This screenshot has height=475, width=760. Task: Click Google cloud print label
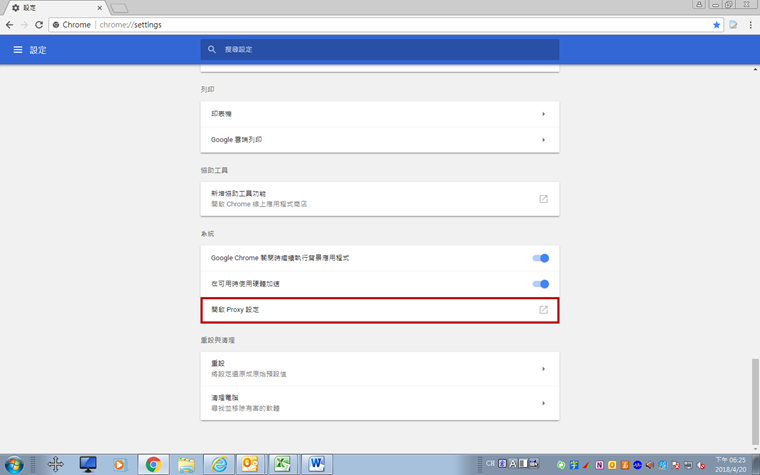coord(236,140)
